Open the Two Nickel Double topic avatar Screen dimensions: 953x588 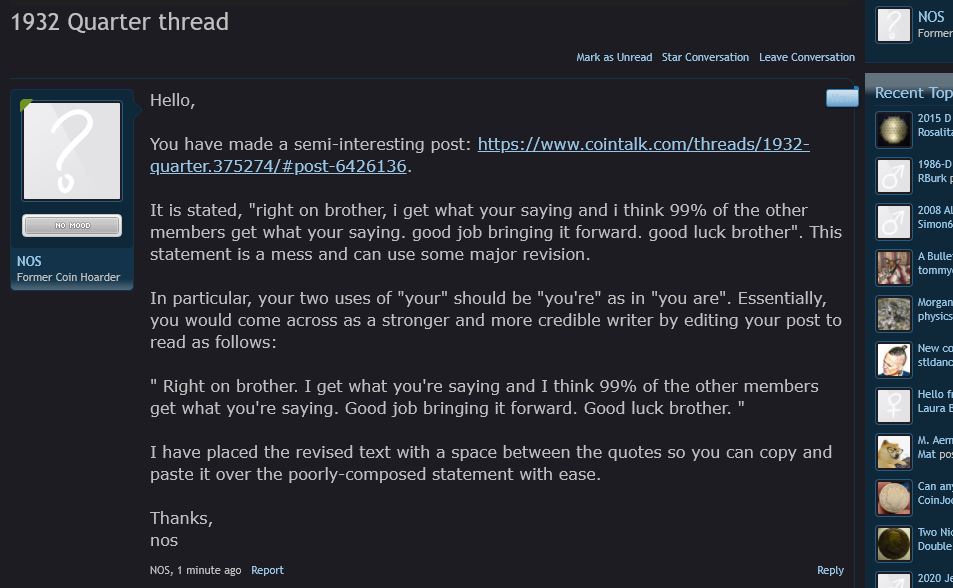(893, 544)
